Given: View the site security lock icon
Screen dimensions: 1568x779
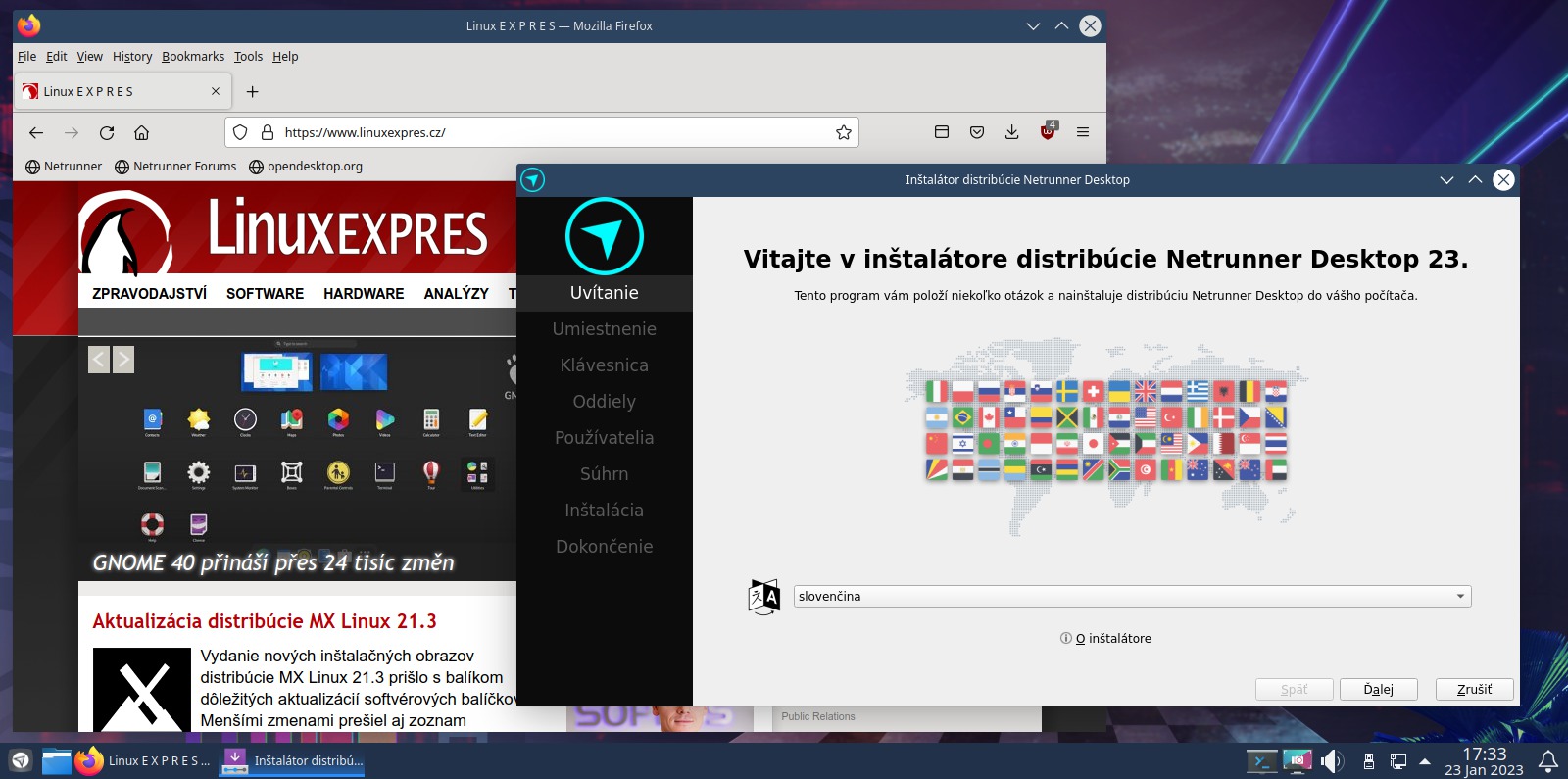Looking at the screenshot, I should click(x=267, y=132).
